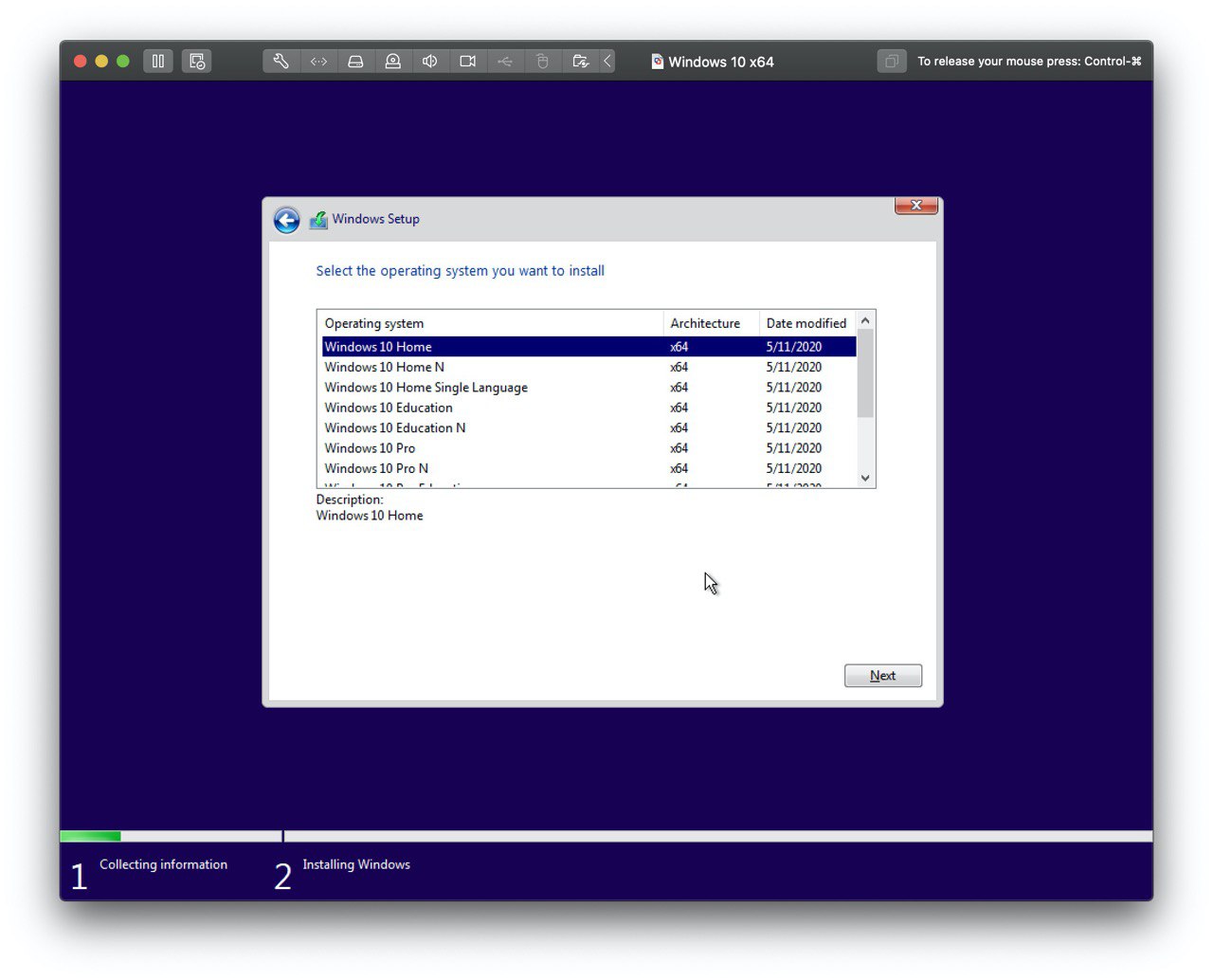Select Windows 10 Home row
The width and height of the screenshot is (1213, 980).
click(x=588, y=347)
